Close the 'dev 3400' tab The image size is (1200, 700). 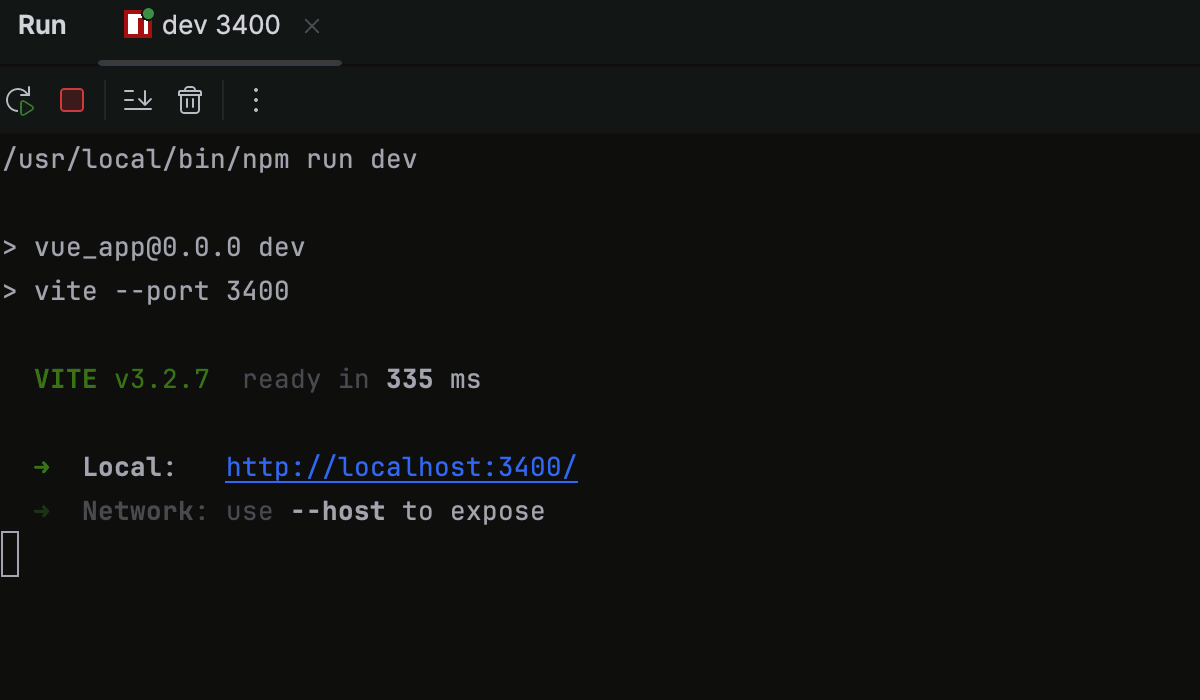tap(311, 26)
